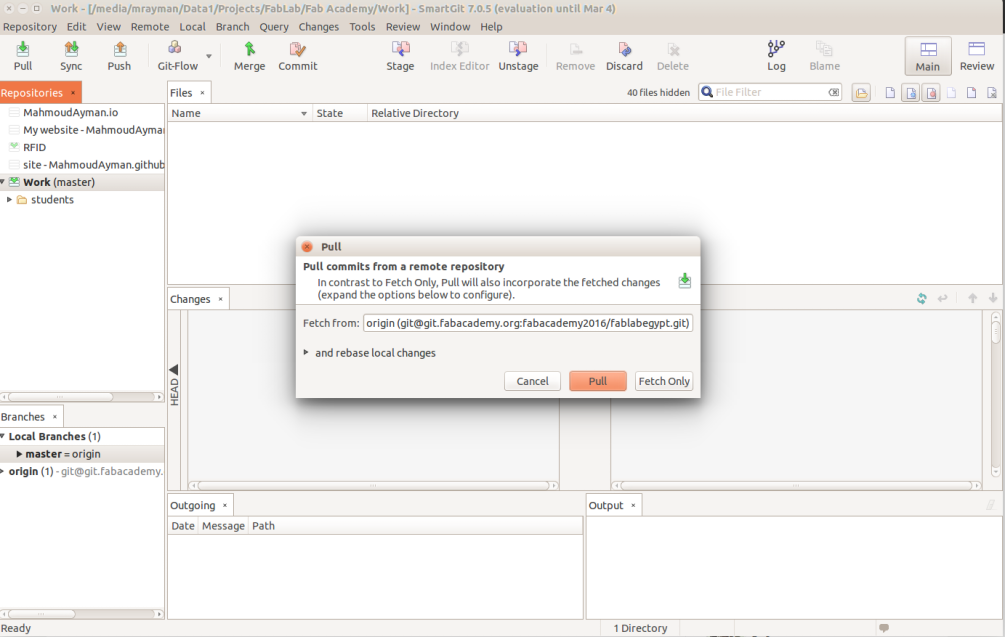The width and height of the screenshot is (1005, 637).
Task: Open the Log view
Action: [776, 56]
